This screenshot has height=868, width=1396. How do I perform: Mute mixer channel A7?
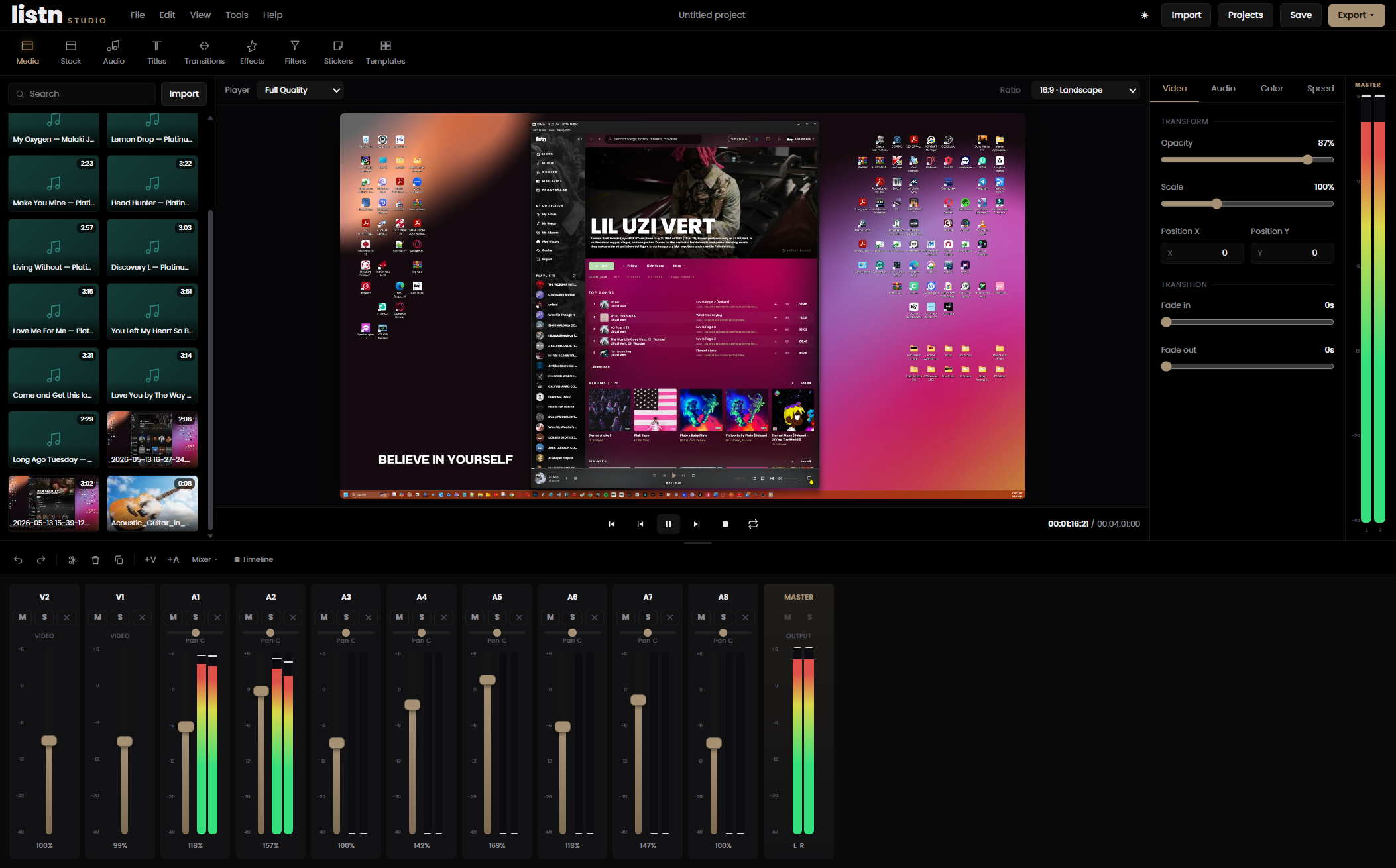(x=626, y=618)
